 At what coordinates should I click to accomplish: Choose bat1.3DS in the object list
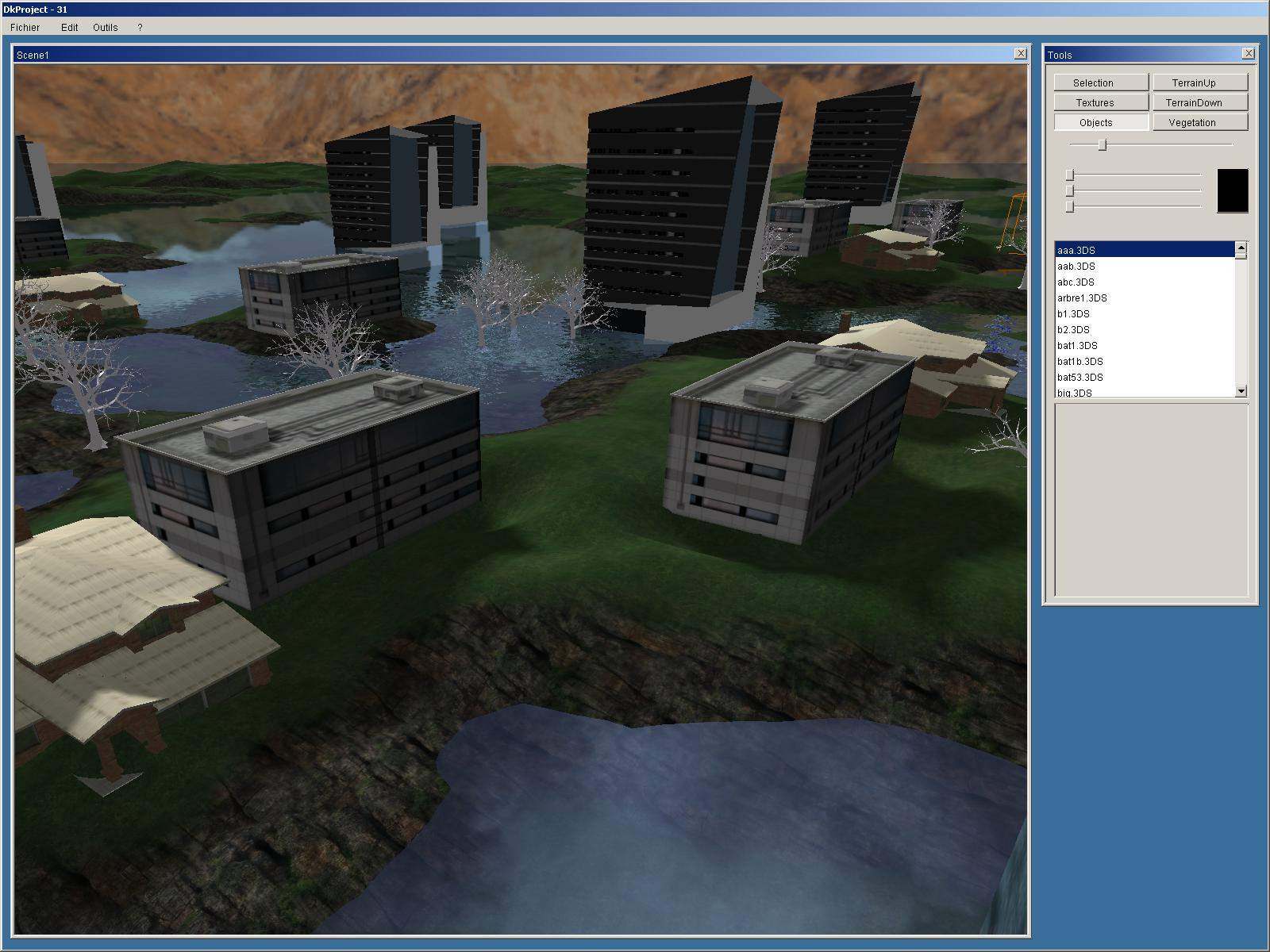(x=1077, y=345)
